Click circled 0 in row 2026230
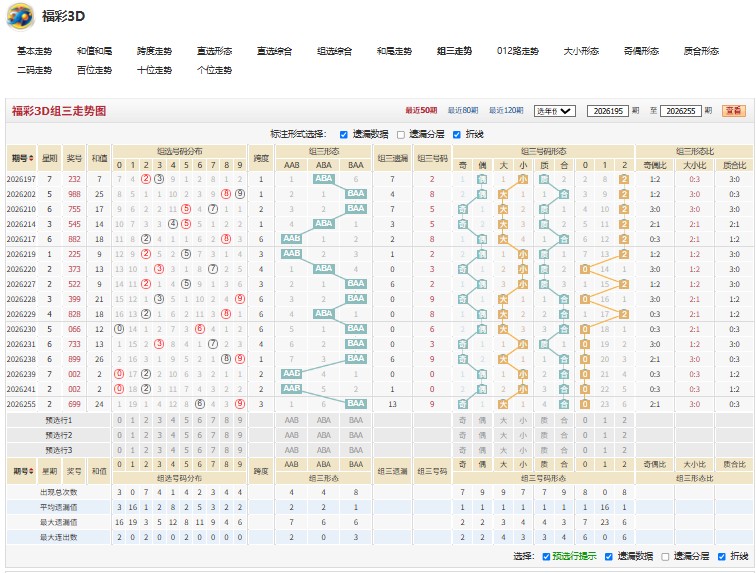This screenshot has height=573, width=756. pos(119,329)
